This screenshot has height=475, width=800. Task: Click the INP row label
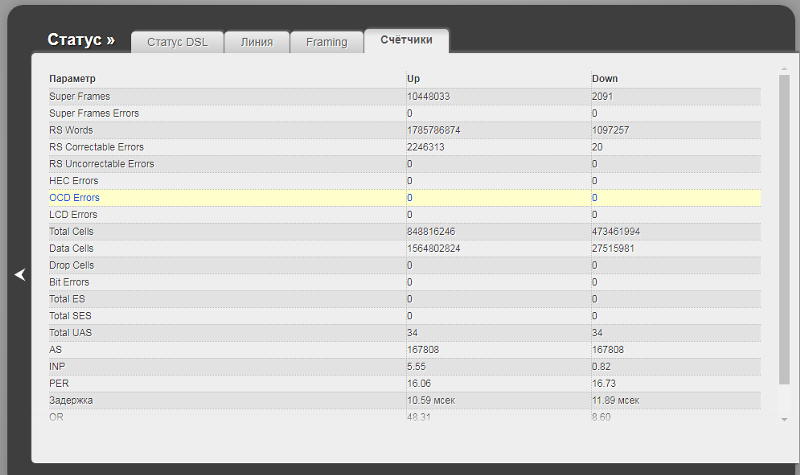57,367
